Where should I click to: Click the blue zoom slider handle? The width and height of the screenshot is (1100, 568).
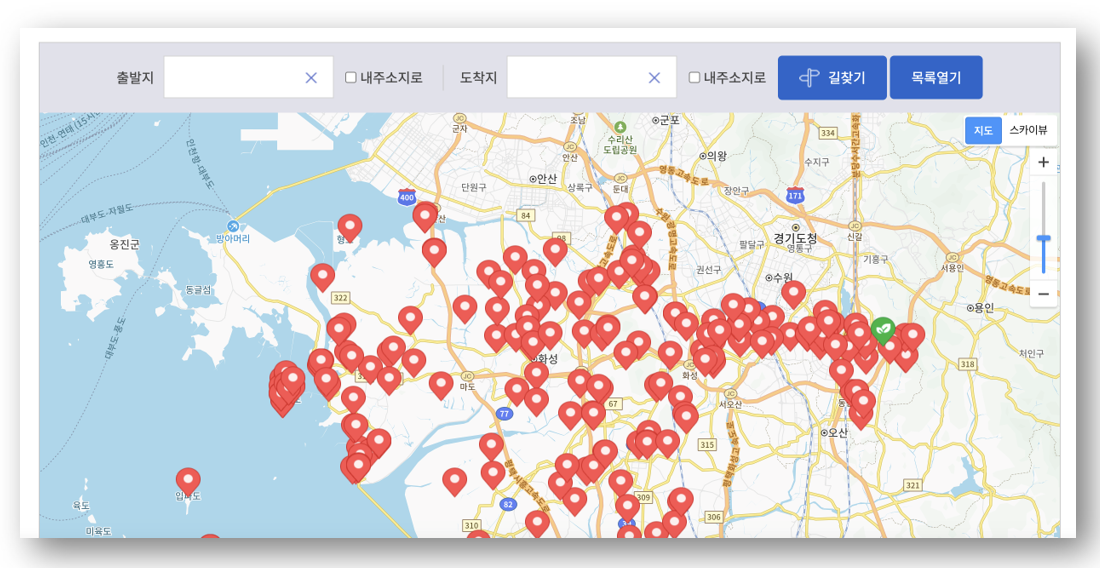pyautogui.click(x=1043, y=240)
